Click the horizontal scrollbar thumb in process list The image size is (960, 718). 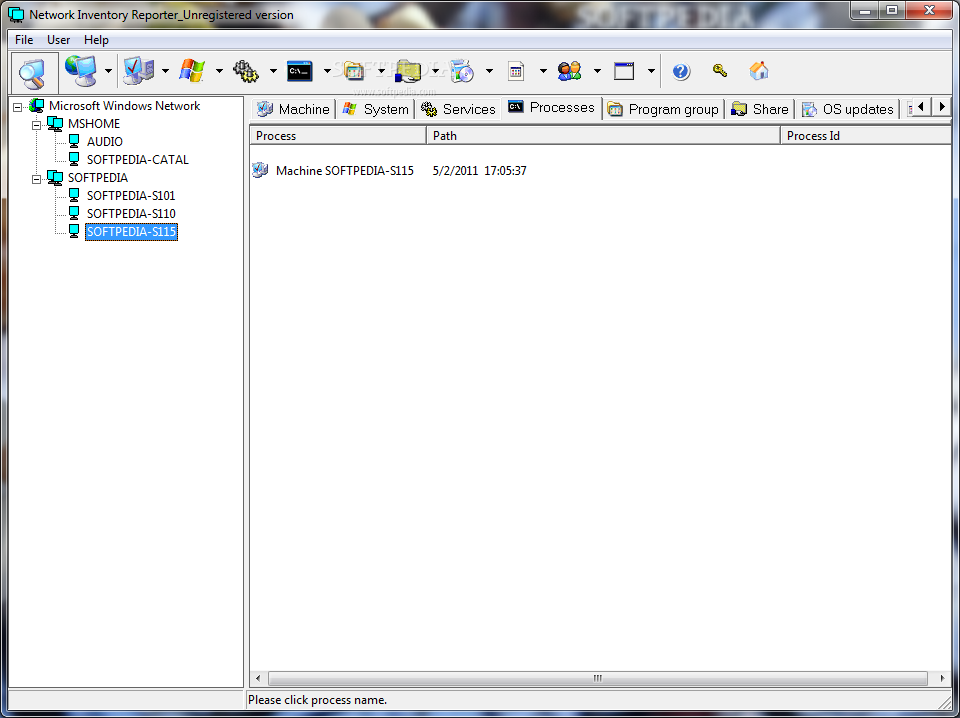(598, 678)
